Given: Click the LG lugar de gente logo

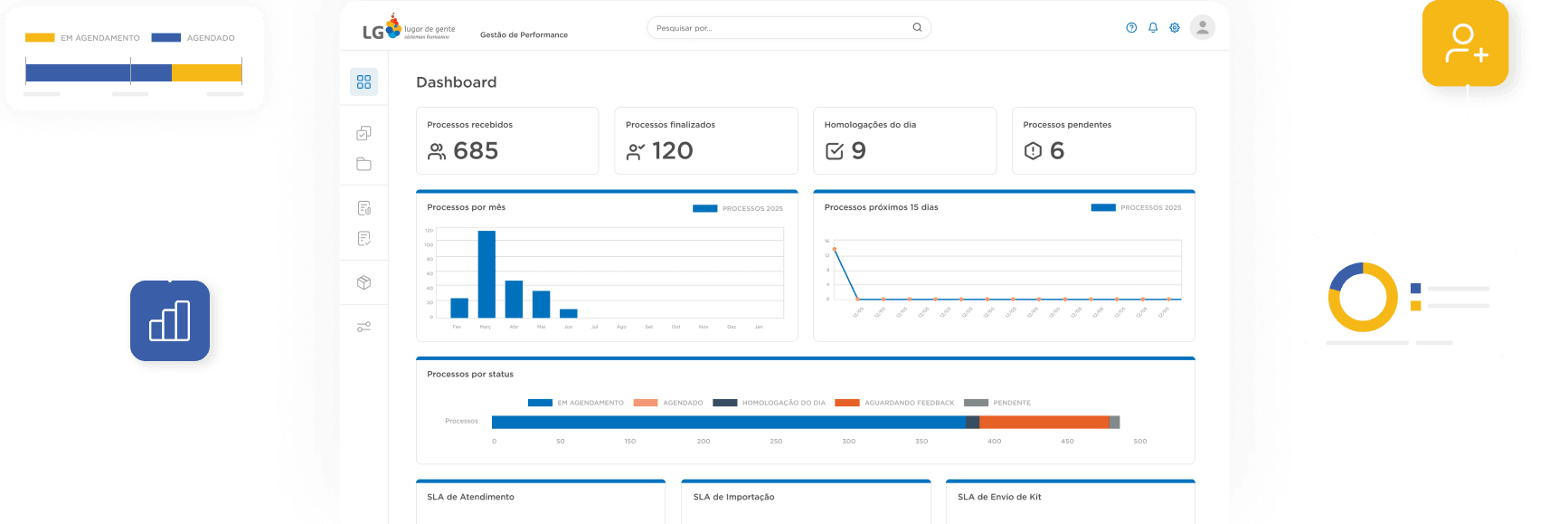Looking at the screenshot, I should click(x=408, y=29).
